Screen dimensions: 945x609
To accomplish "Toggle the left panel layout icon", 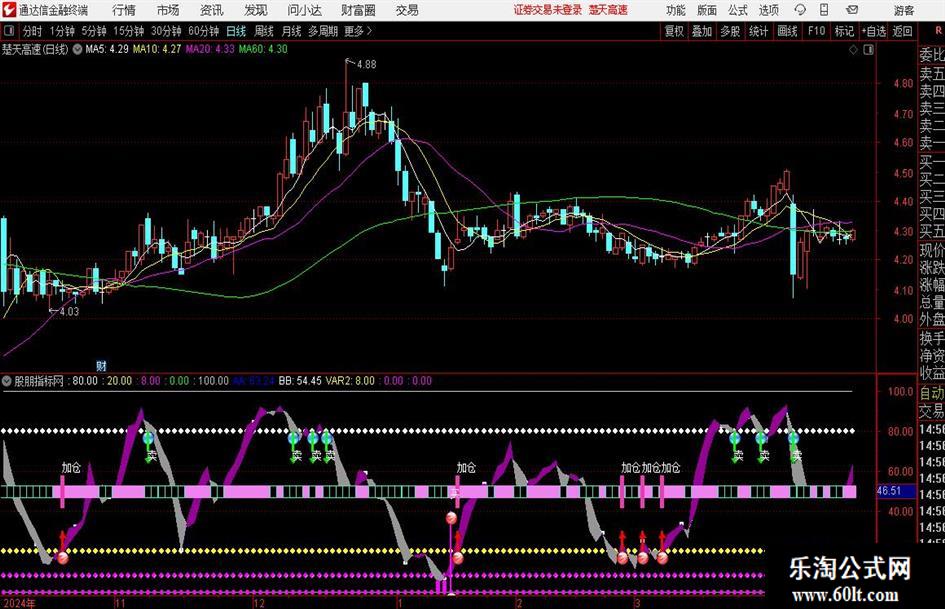I will pos(8,31).
